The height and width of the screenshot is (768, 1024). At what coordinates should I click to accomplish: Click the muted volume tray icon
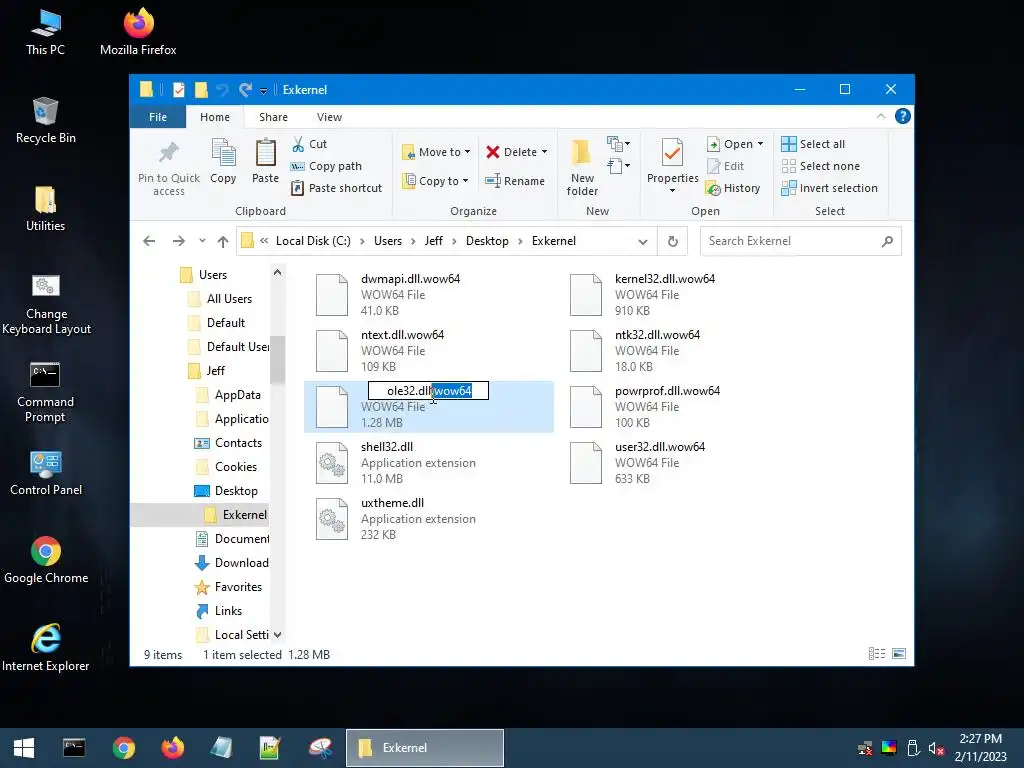coord(936,748)
